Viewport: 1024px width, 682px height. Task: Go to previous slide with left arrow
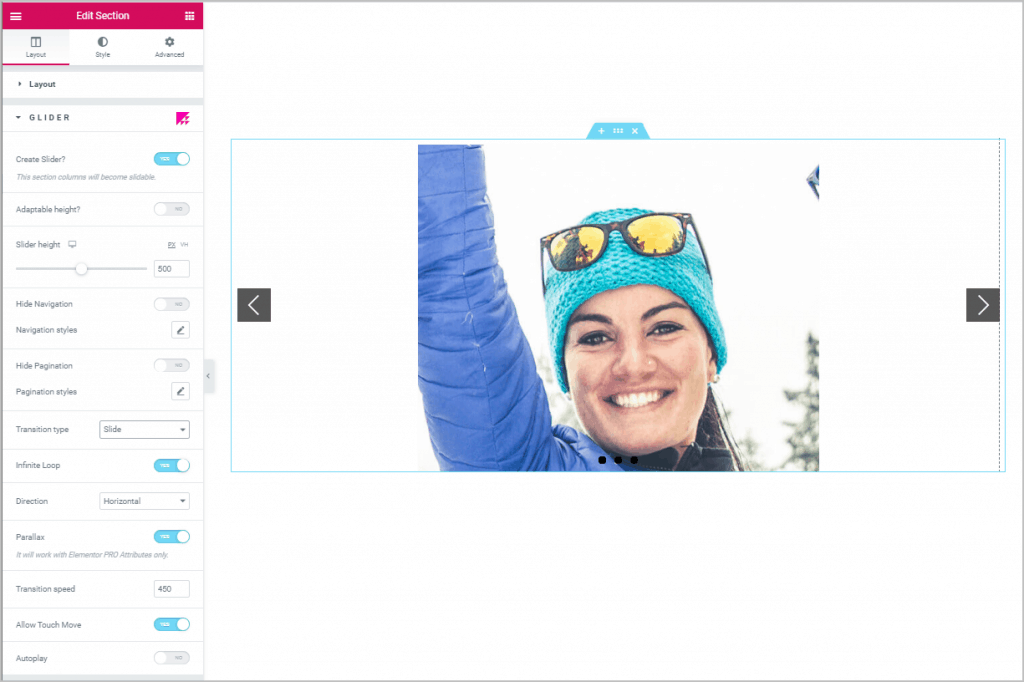coord(254,305)
